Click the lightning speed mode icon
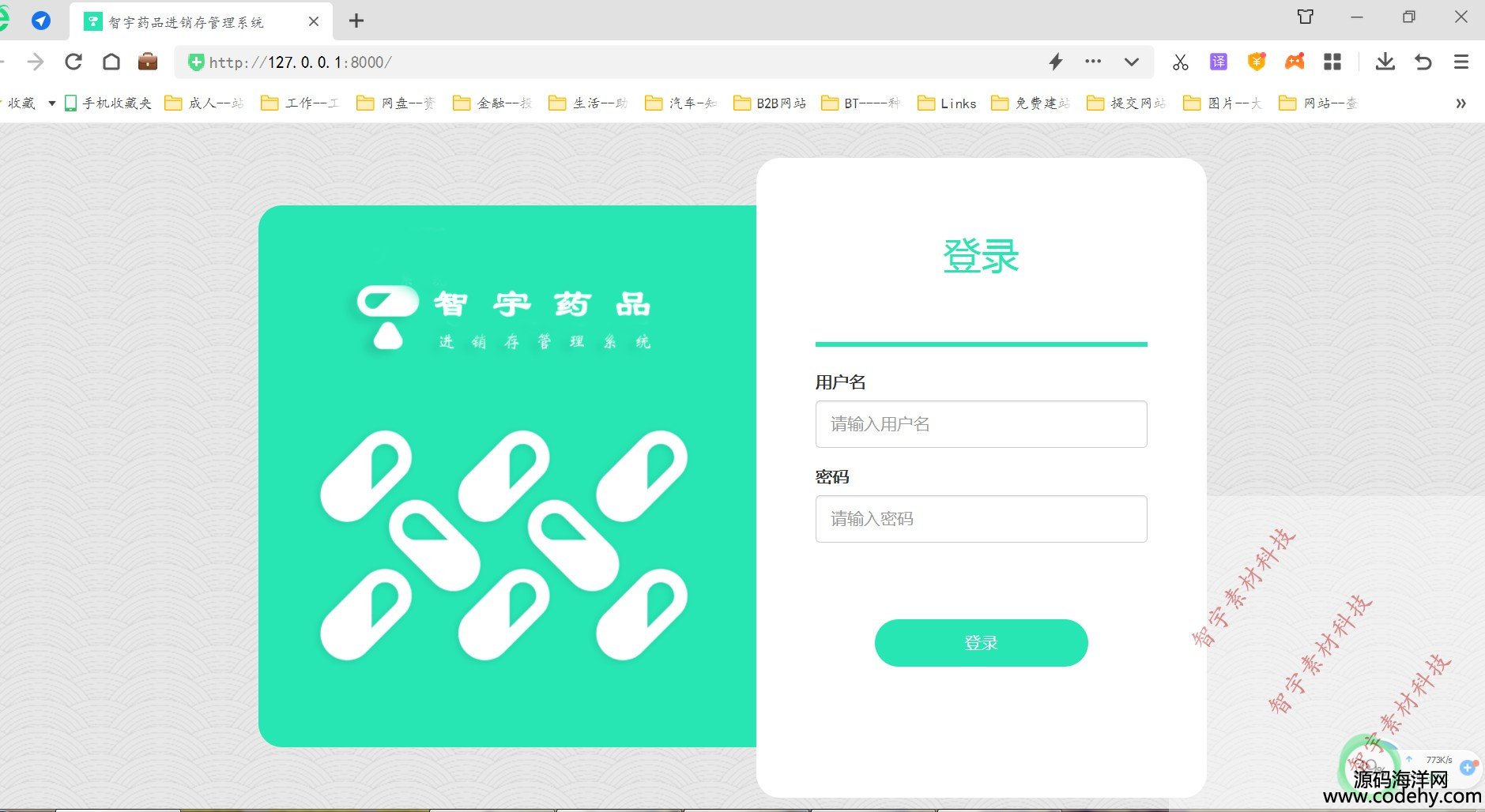This screenshot has height=812, width=1485. (x=1056, y=62)
